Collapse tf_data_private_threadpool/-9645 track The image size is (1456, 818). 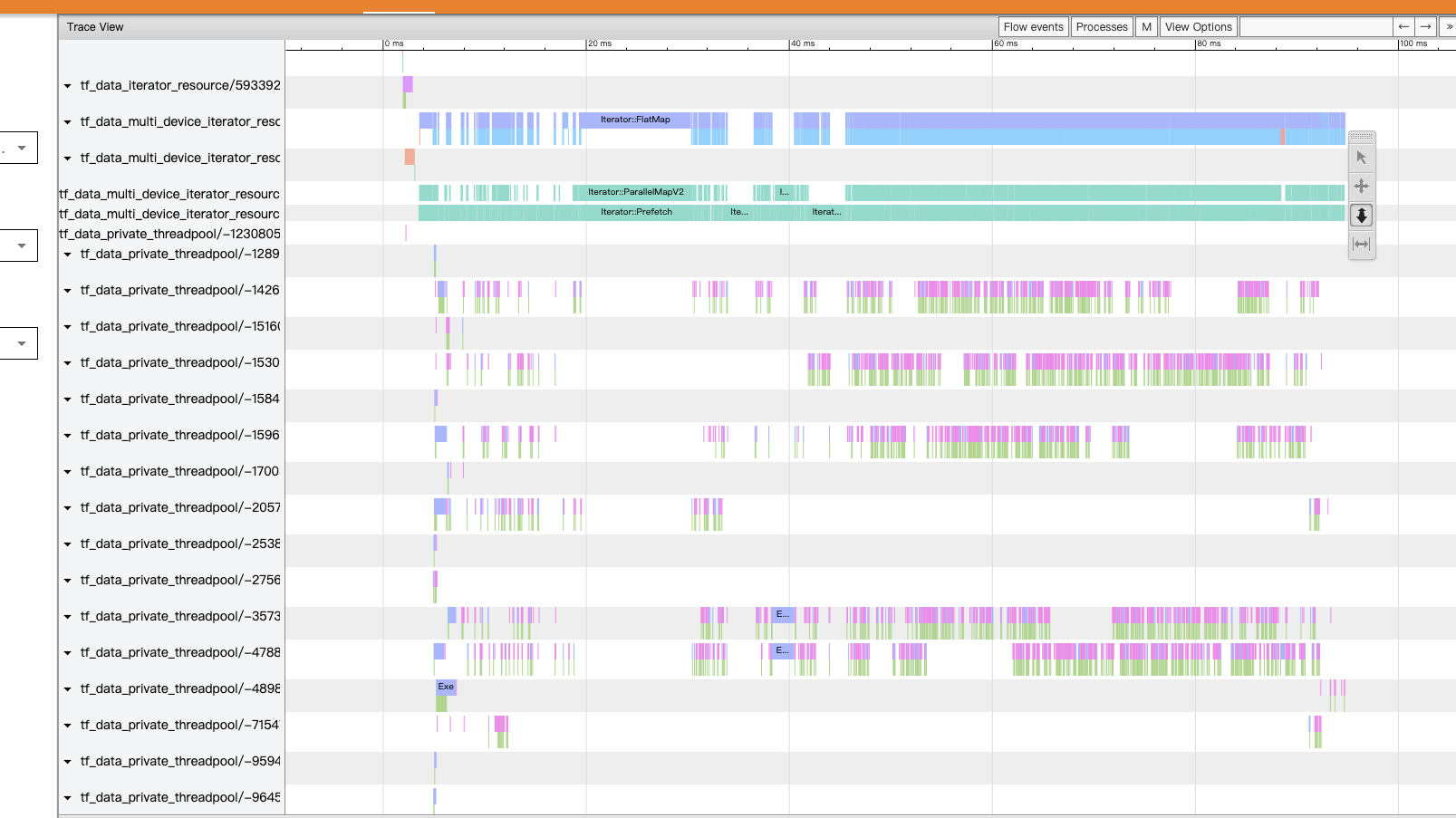click(68, 798)
